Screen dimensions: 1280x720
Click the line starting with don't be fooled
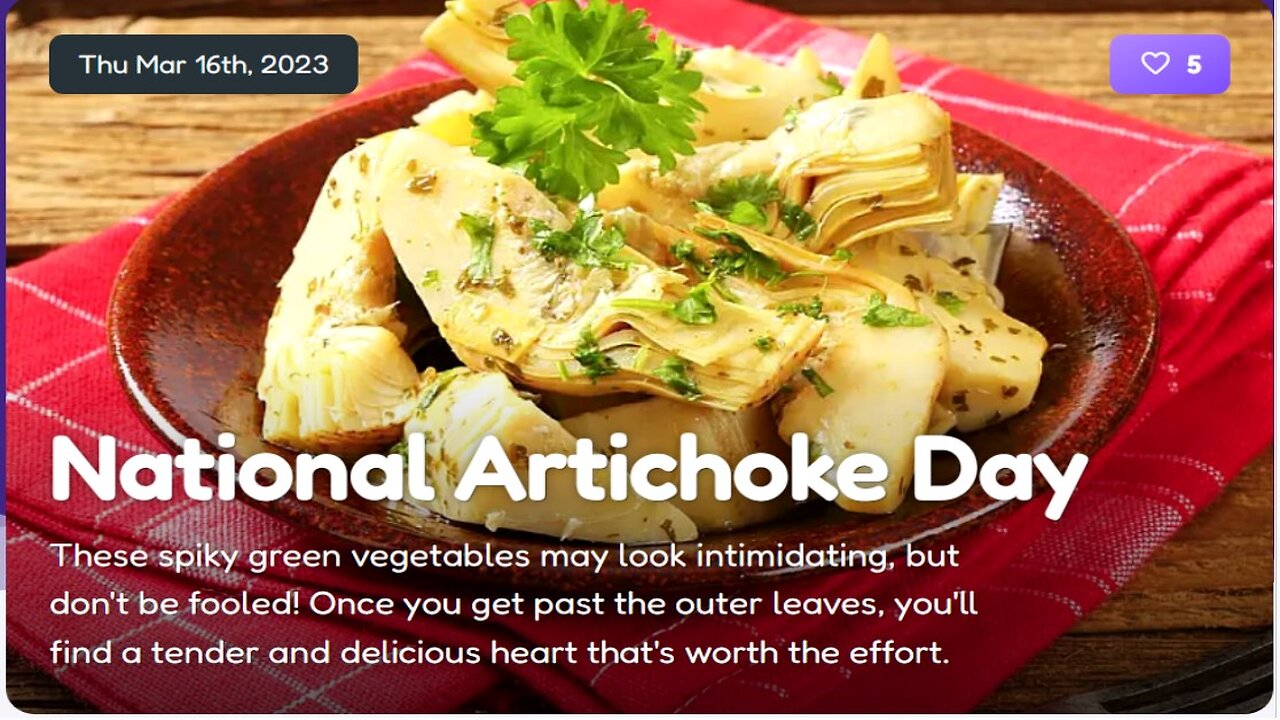tap(513, 604)
